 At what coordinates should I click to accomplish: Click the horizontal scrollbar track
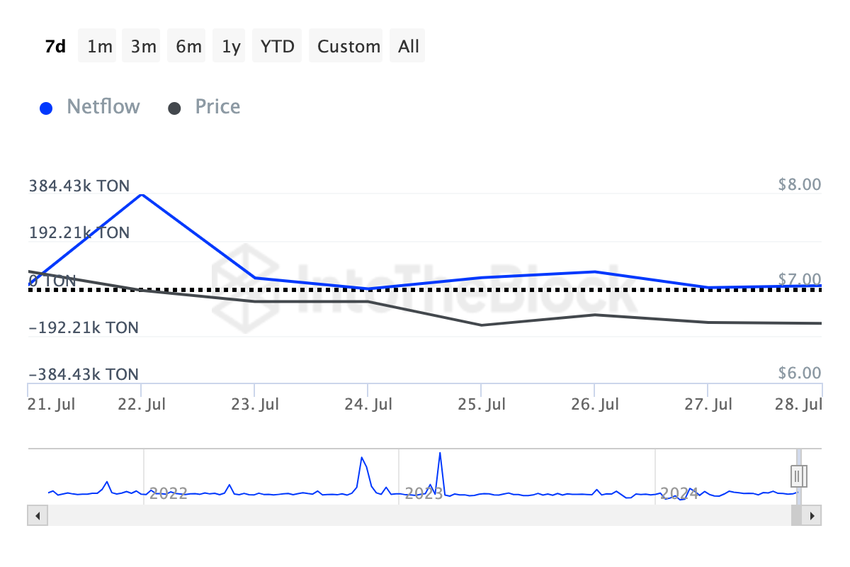pos(419,516)
